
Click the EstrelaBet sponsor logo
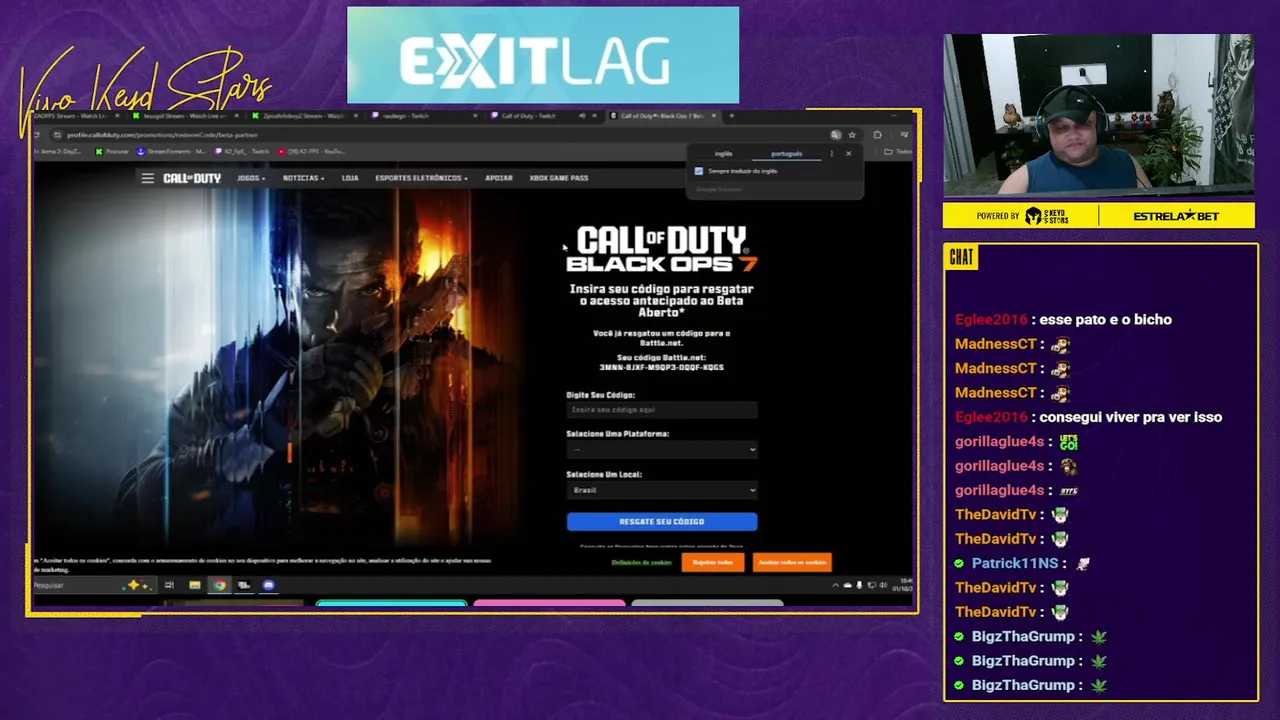[1176, 216]
